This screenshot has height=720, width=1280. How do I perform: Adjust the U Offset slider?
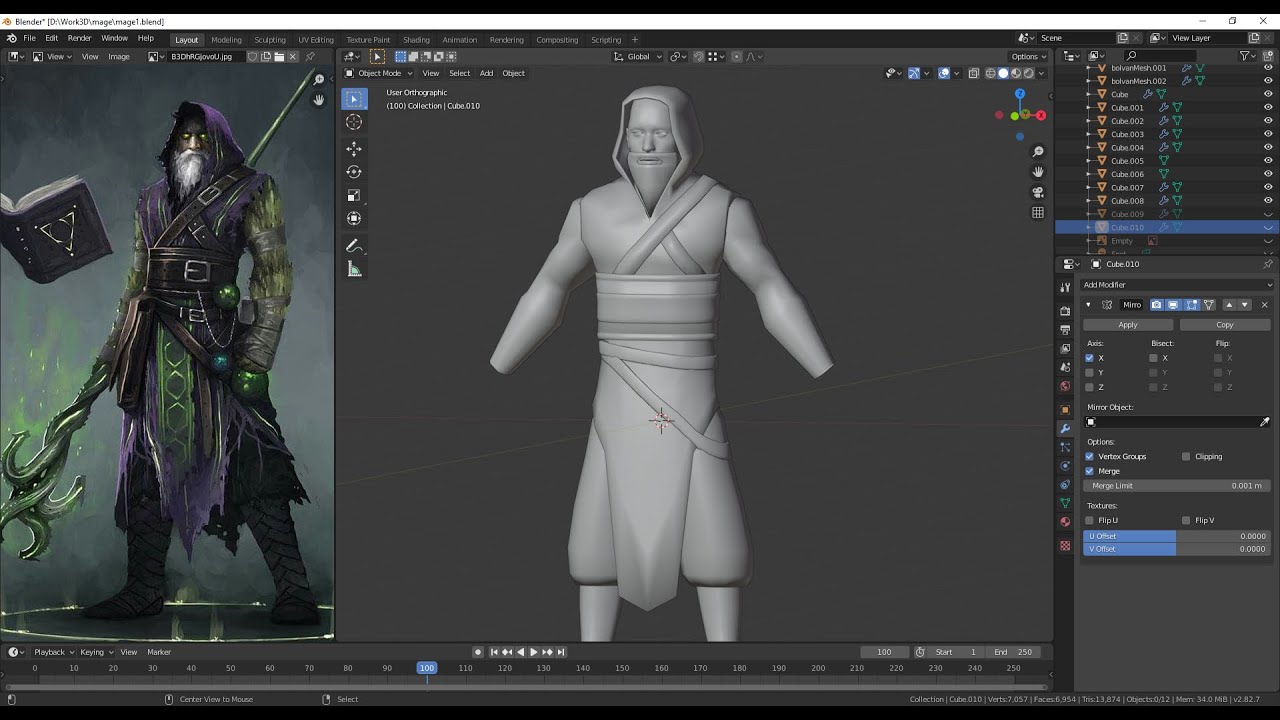pyautogui.click(x=1177, y=536)
